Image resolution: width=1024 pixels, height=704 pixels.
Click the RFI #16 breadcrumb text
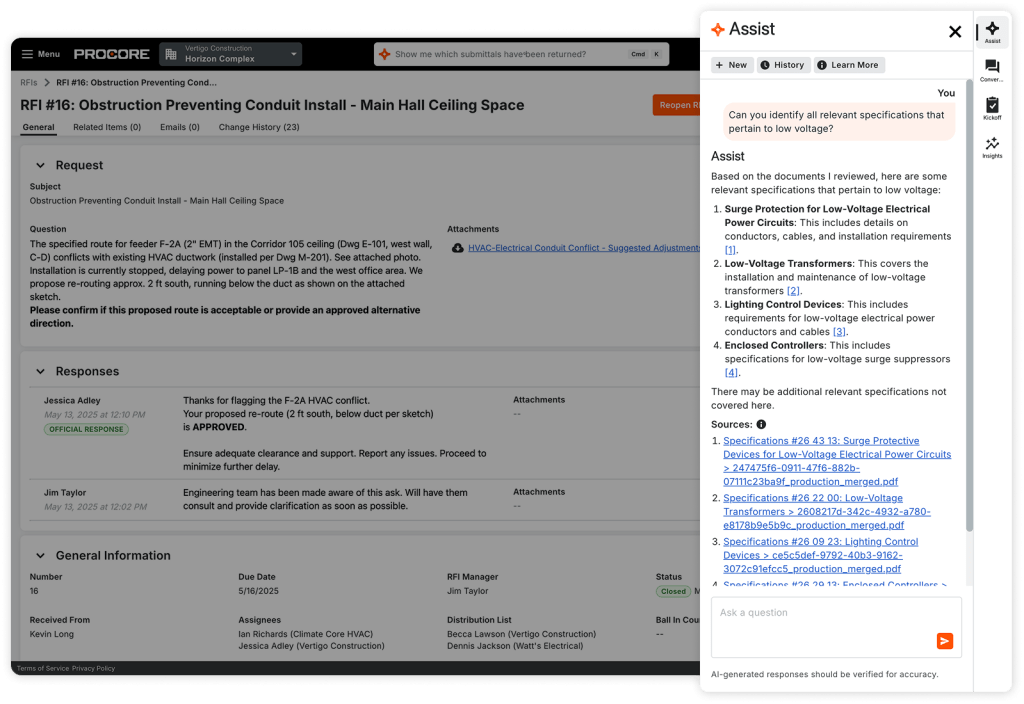pyautogui.click(x=136, y=83)
